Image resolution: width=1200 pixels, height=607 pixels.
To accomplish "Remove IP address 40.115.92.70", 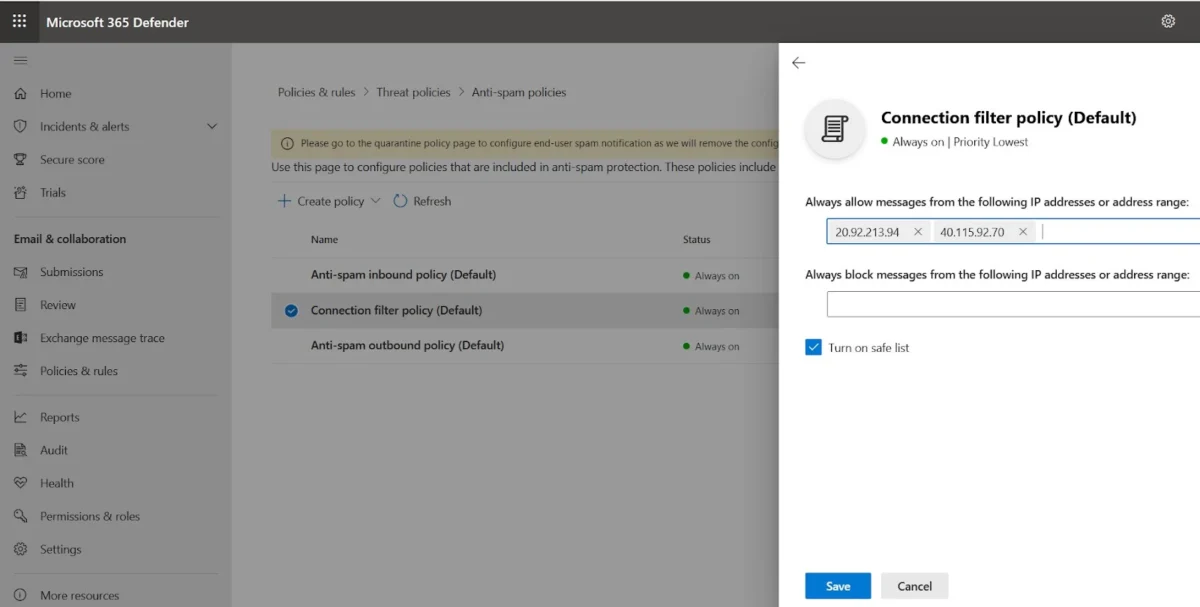I will [x=1022, y=232].
